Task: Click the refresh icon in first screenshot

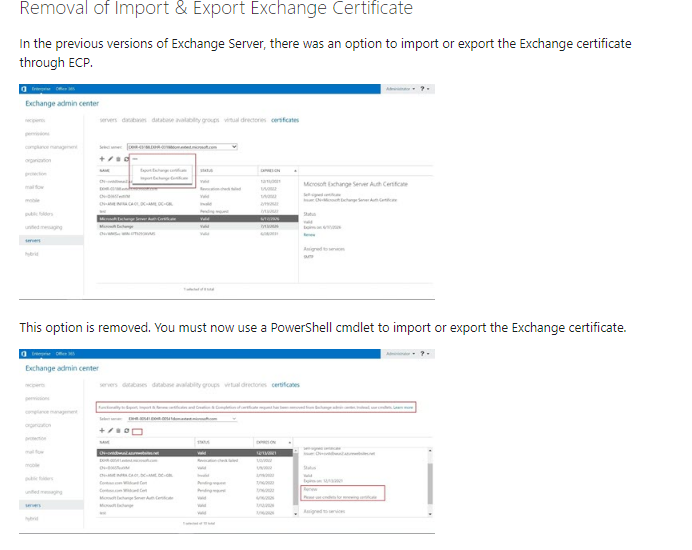Action: tap(126, 159)
